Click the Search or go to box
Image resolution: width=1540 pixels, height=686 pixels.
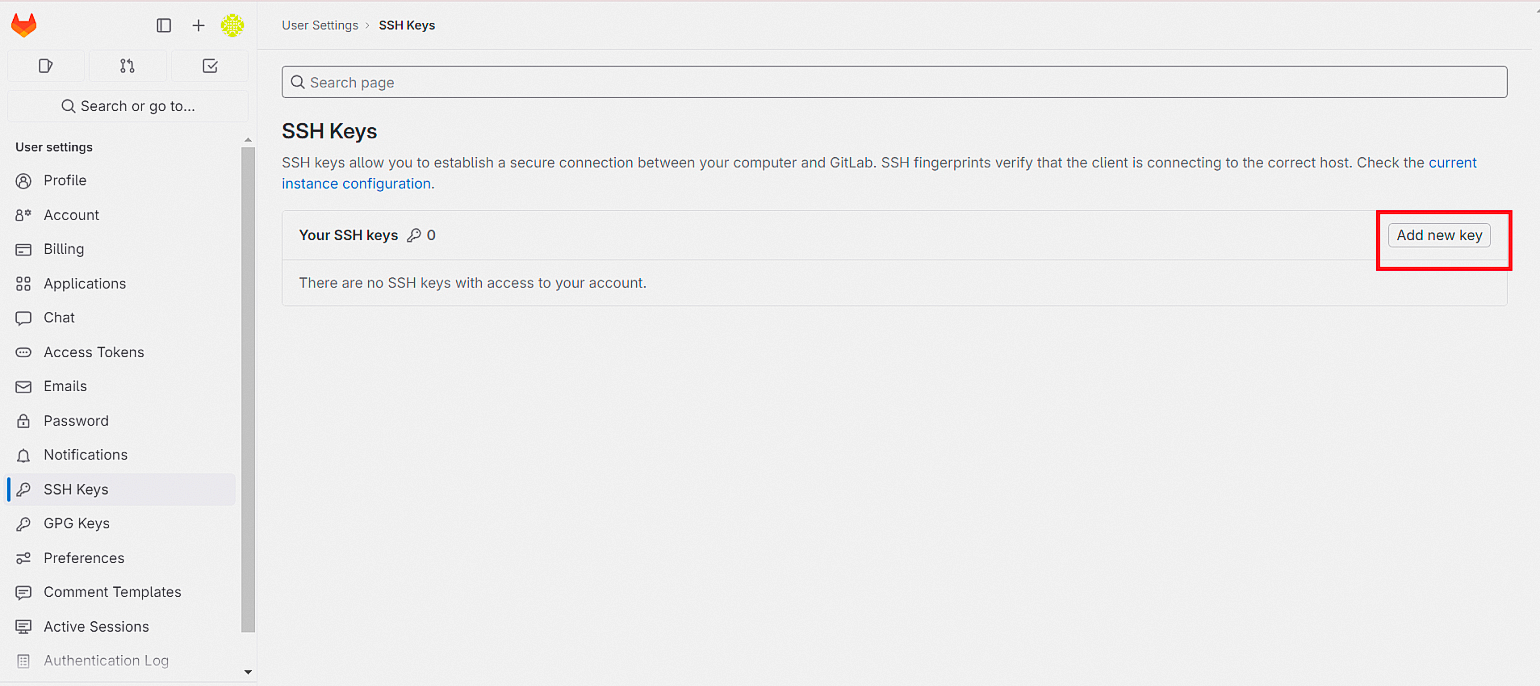pyautogui.click(x=128, y=106)
